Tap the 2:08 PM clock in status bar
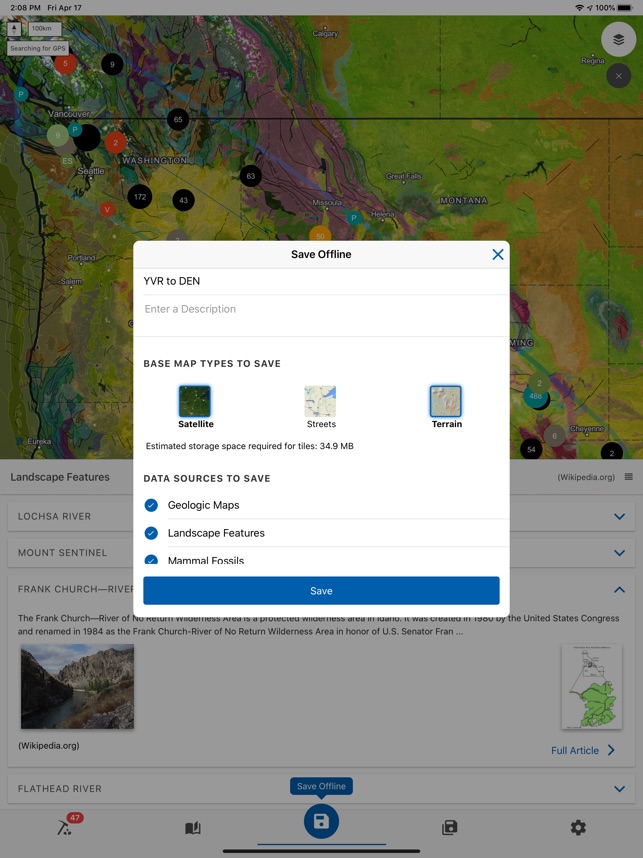The width and height of the screenshot is (643, 858). coord(25,8)
